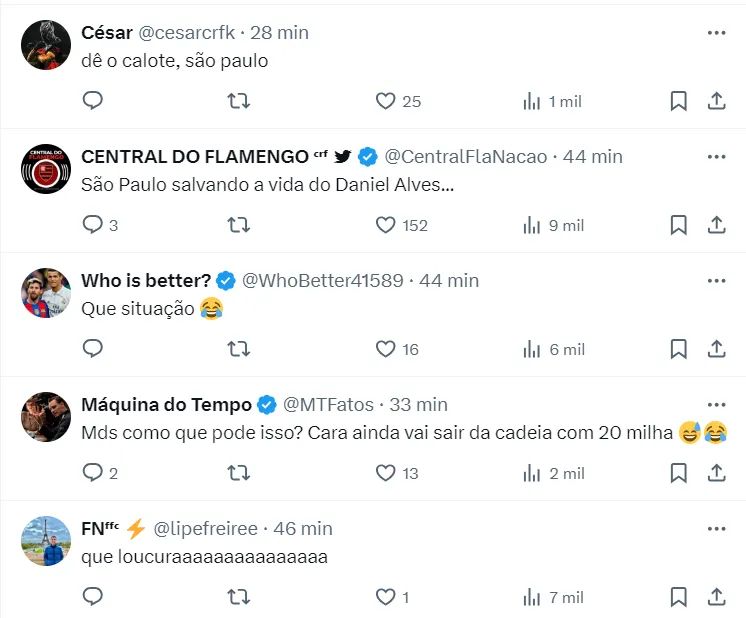746x618 pixels.
Task: Bookmark César's tweet
Action: coord(678,101)
